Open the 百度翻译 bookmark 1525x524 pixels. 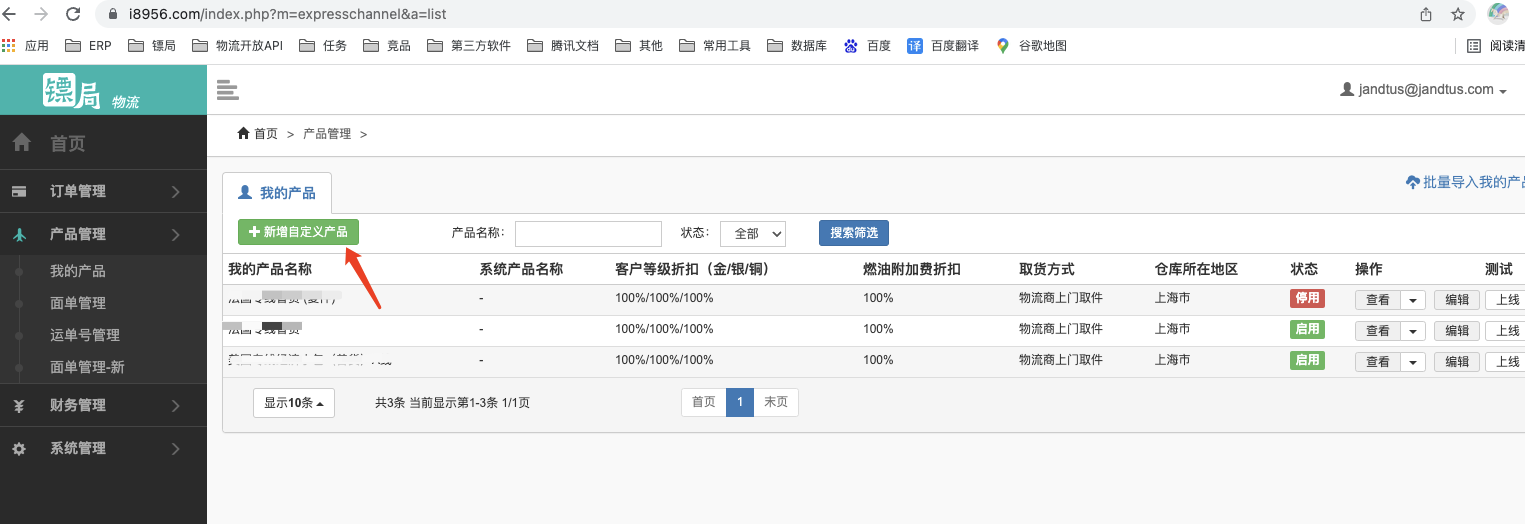(943, 45)
